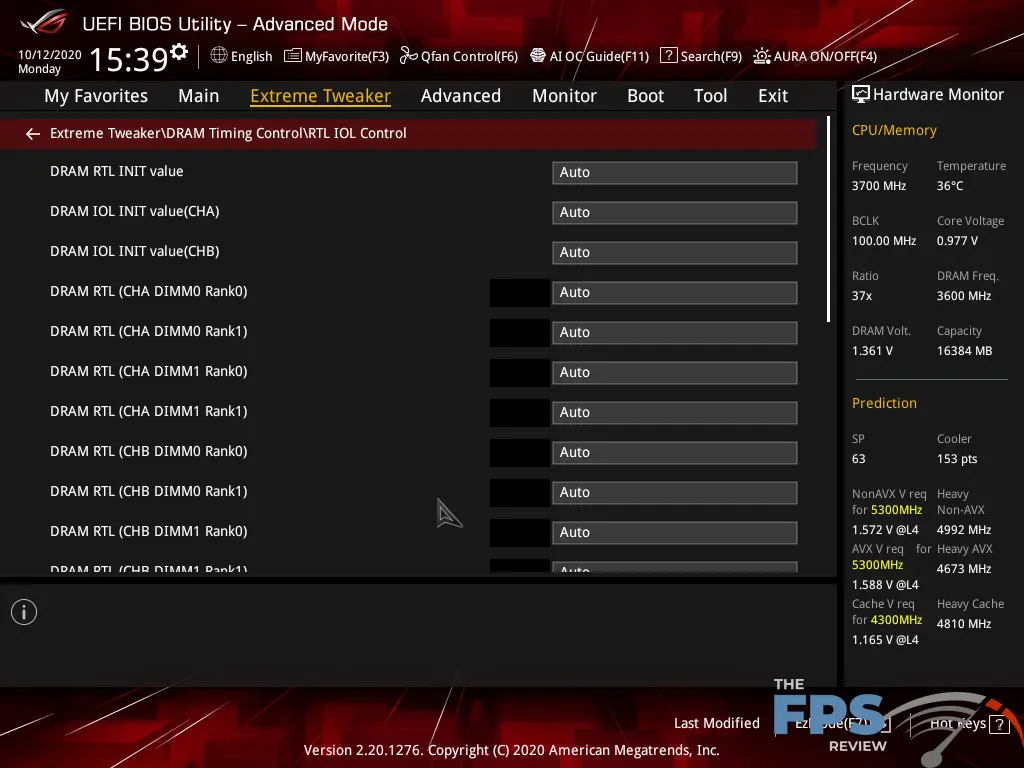Image resolution: width=1024 pixels, height=768 pixels.
Task: Open Hot Keys question mark icon
Action: pyautogui.click(x=999, y=724)
